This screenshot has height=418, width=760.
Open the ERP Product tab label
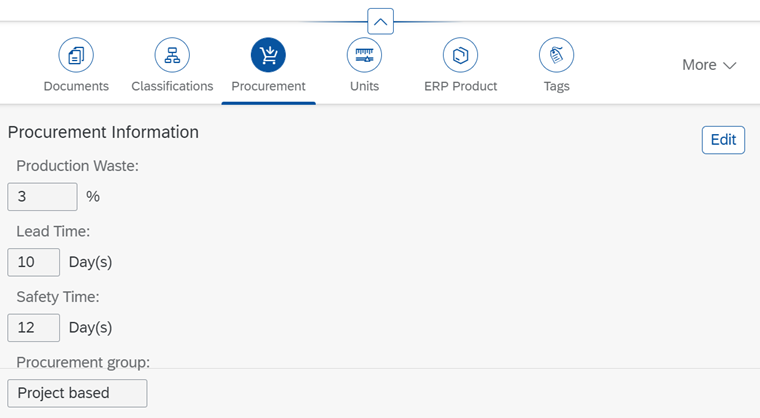coord(460,86)
